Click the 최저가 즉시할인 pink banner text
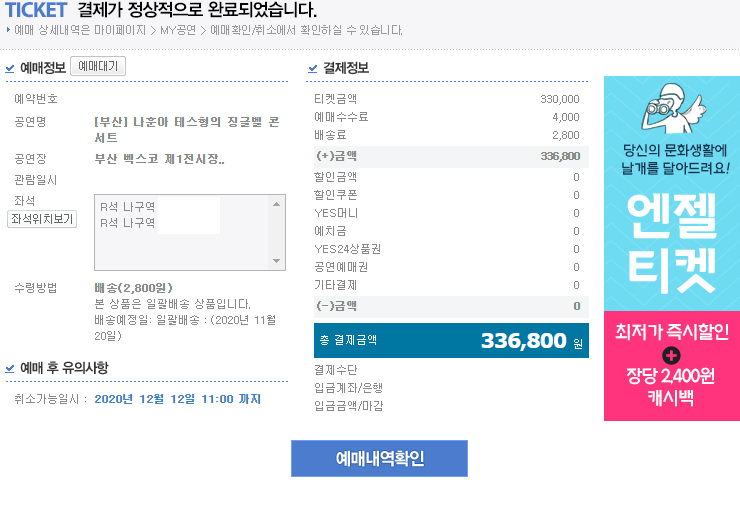The width and height of the screenshot is (740, 505). (x=671, y=330)
